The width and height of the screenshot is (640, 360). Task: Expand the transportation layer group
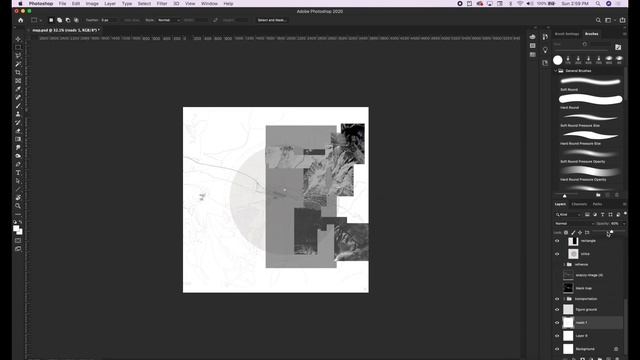(x=564, y=299)
